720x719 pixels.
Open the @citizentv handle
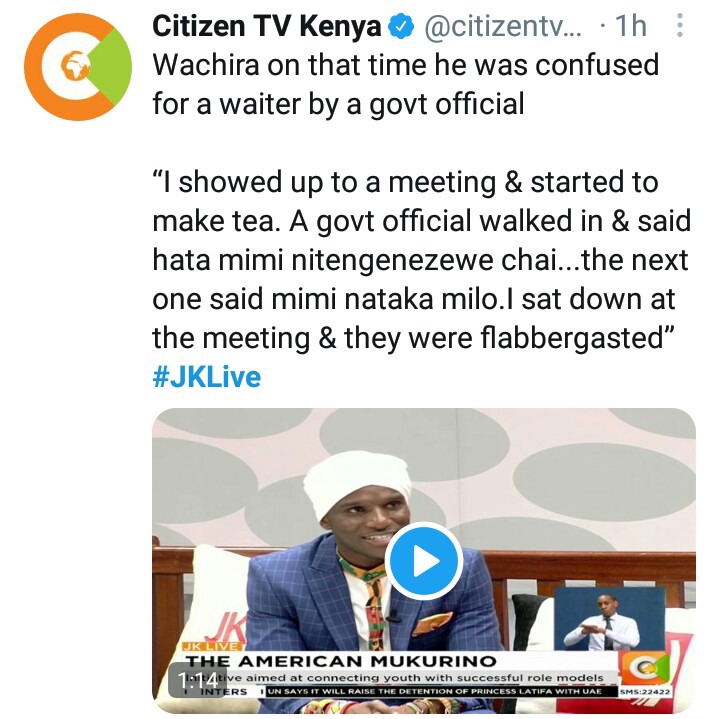(503, 27)
